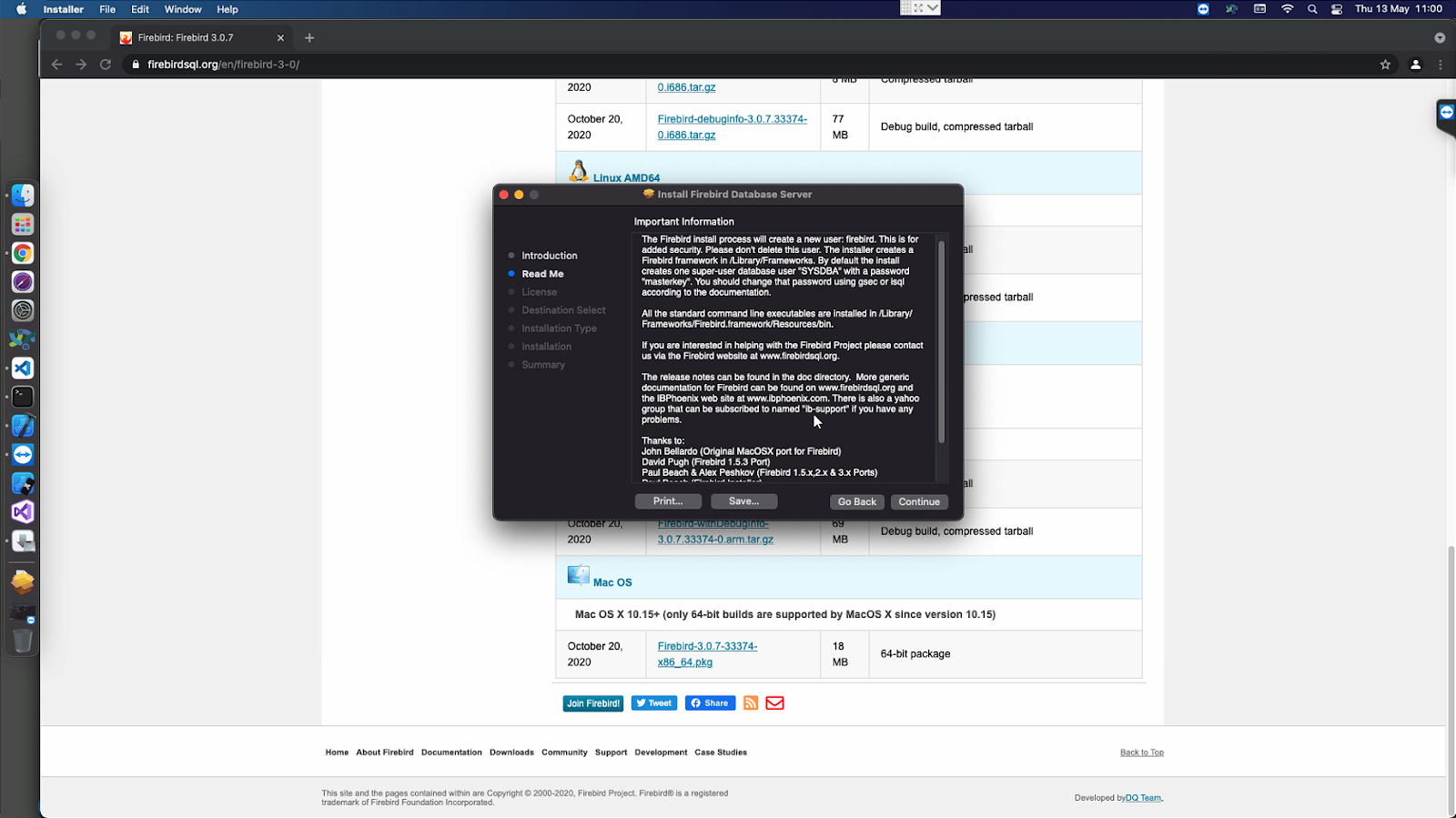The width and height of the screenshot is (1456, 818).
Task: Open purple Visual Studio icon in Dock
Action: point(23,512)
